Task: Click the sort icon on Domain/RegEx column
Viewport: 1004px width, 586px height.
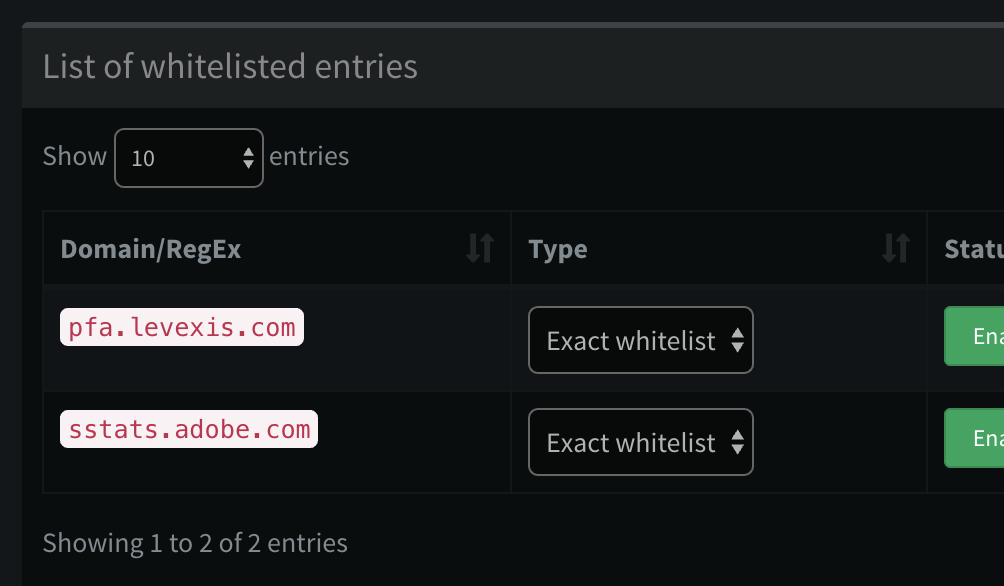Action: [481, 248]
